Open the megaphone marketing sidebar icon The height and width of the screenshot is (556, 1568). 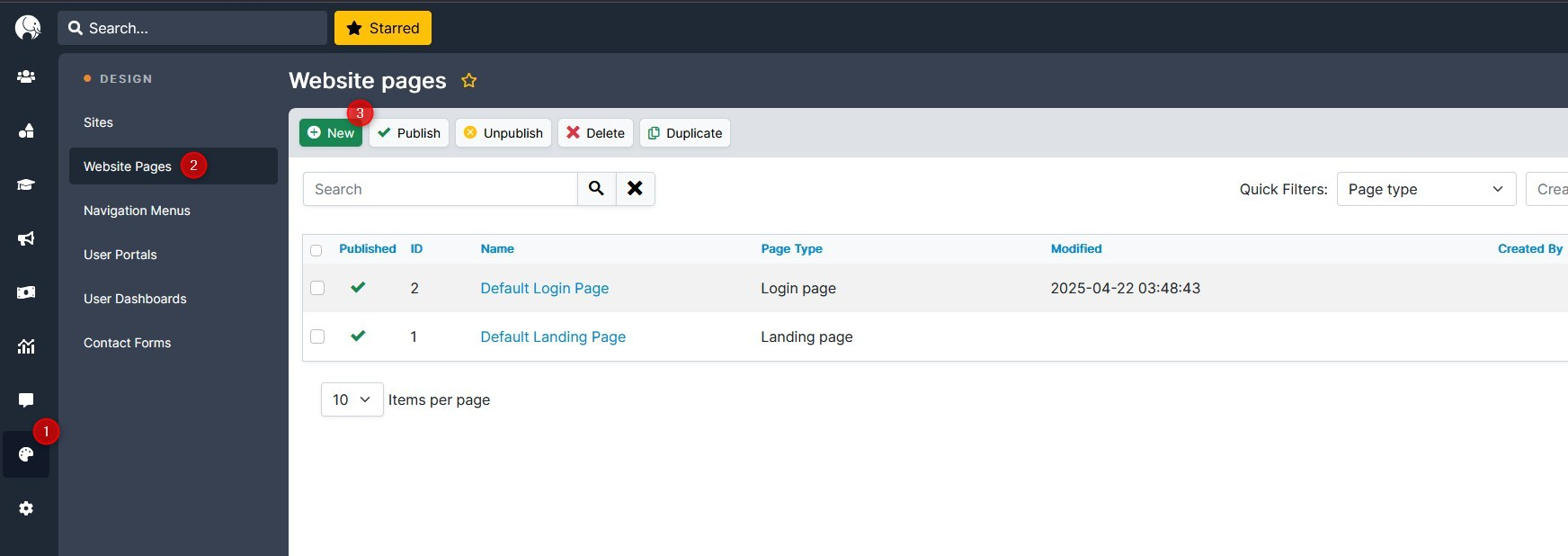26,238
